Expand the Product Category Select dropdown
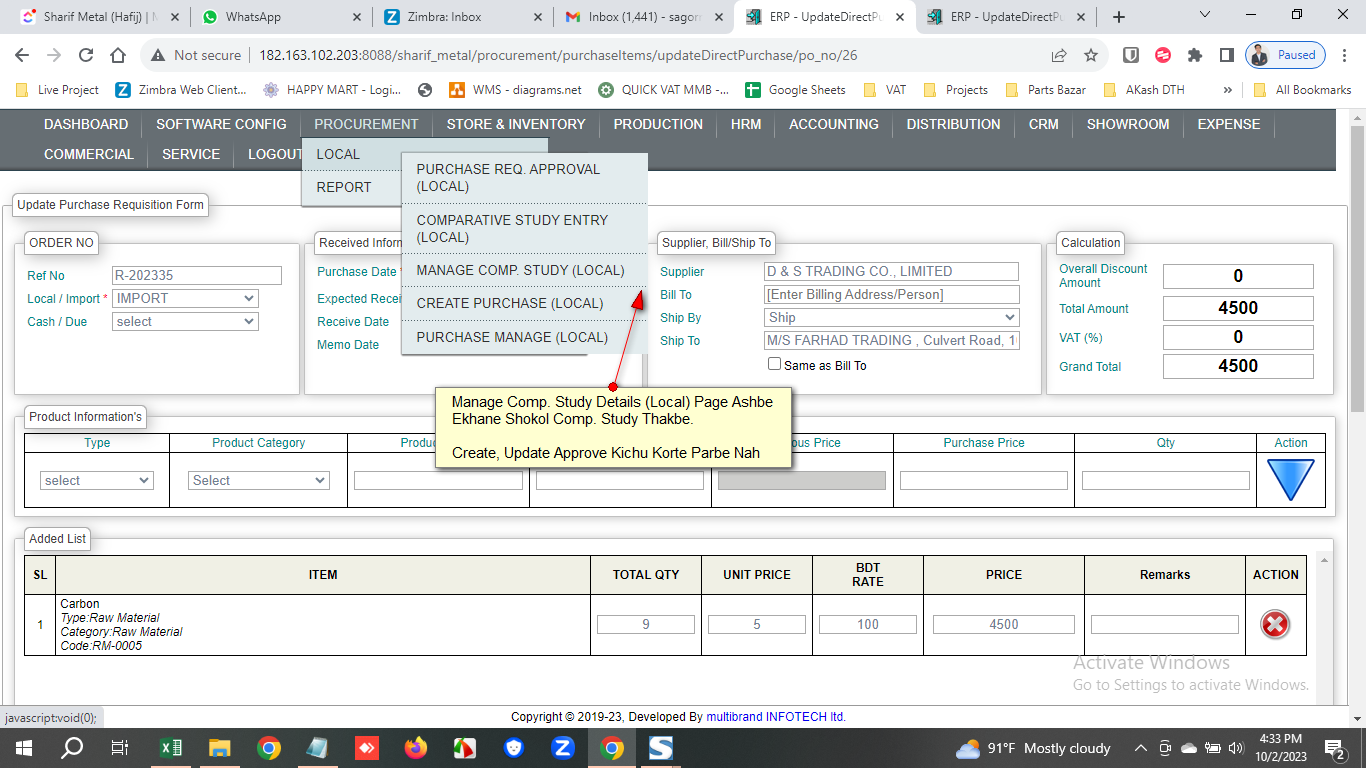Image resolution: width=1366 pixels, height=768 pixels. pos(259,481)
